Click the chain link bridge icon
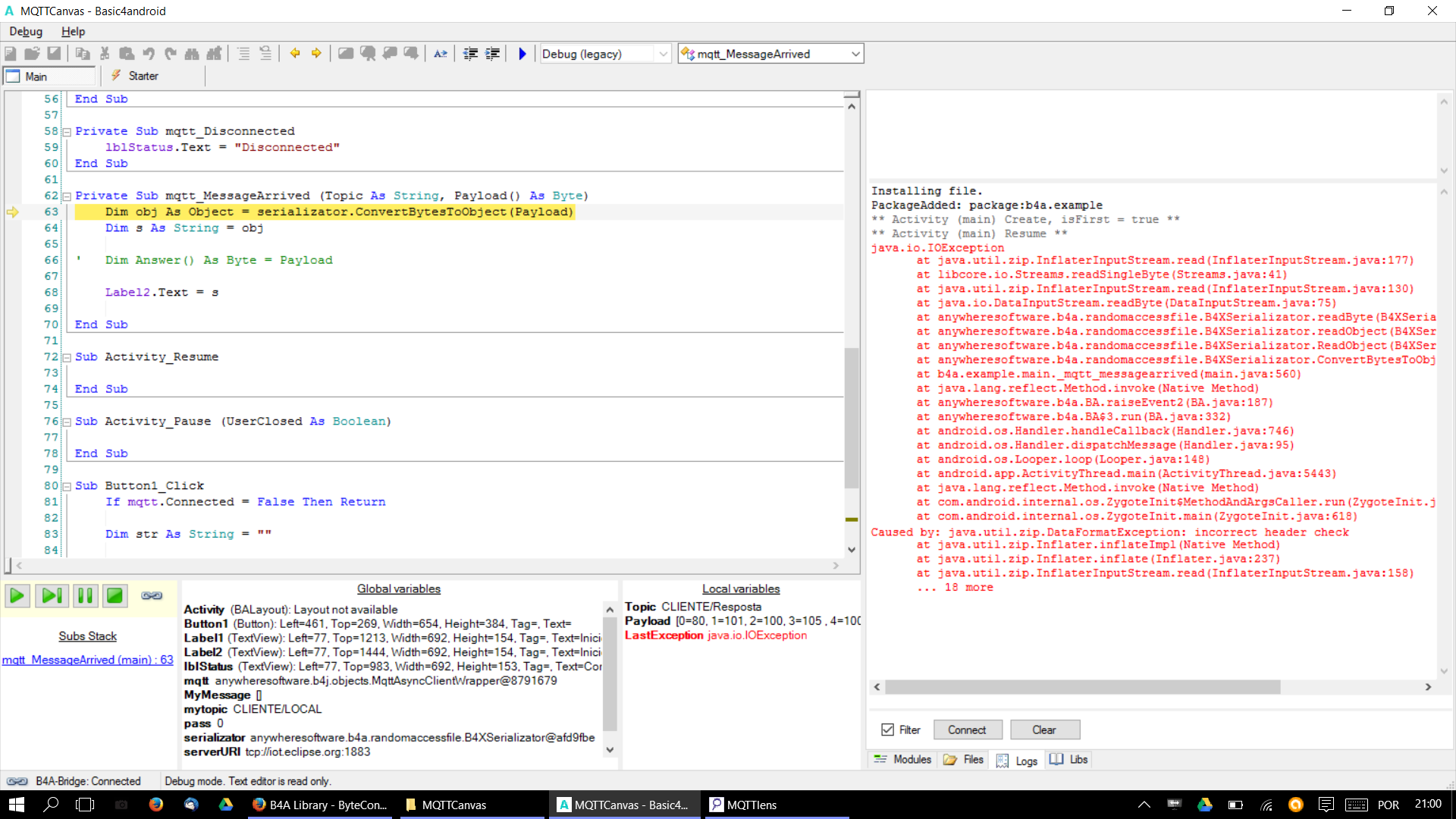 tap(152, 596)
